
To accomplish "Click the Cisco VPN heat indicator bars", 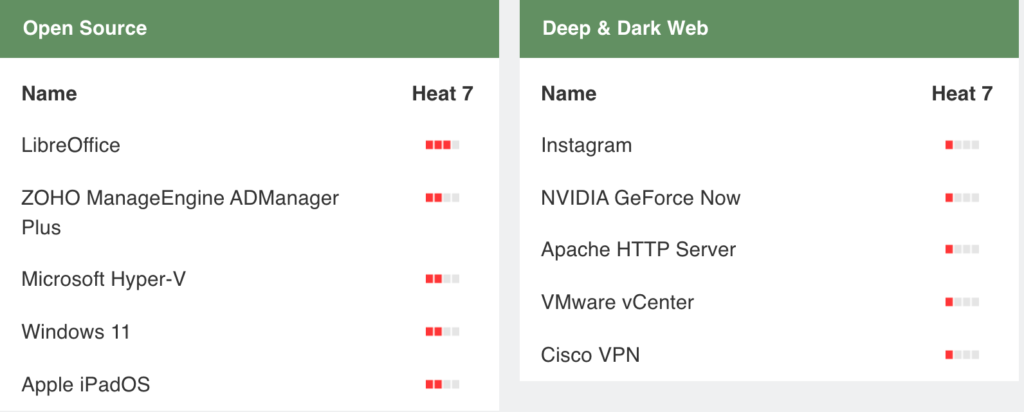I will point(962,355).
